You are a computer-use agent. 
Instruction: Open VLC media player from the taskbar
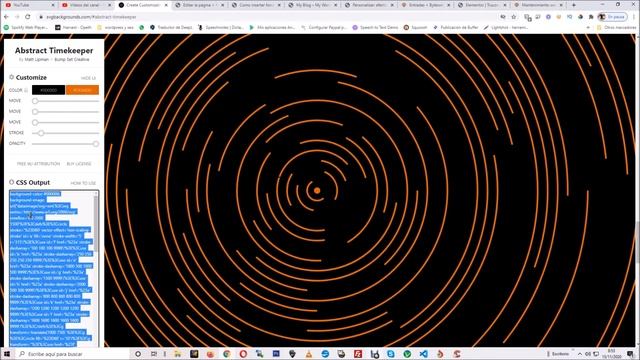pyautogui.click(x=309, y=354)
